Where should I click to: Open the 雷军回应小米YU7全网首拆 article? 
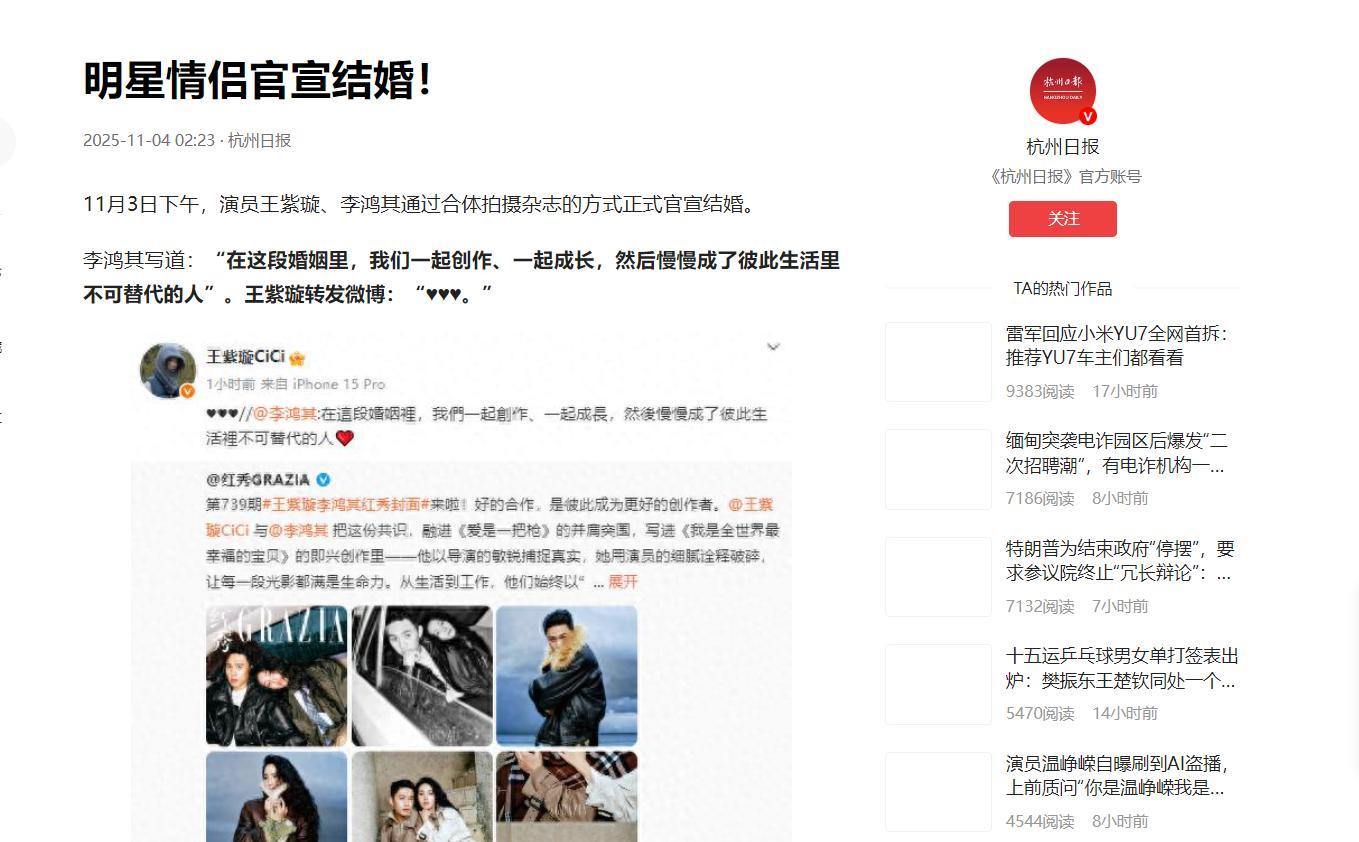pos(1116,346)
